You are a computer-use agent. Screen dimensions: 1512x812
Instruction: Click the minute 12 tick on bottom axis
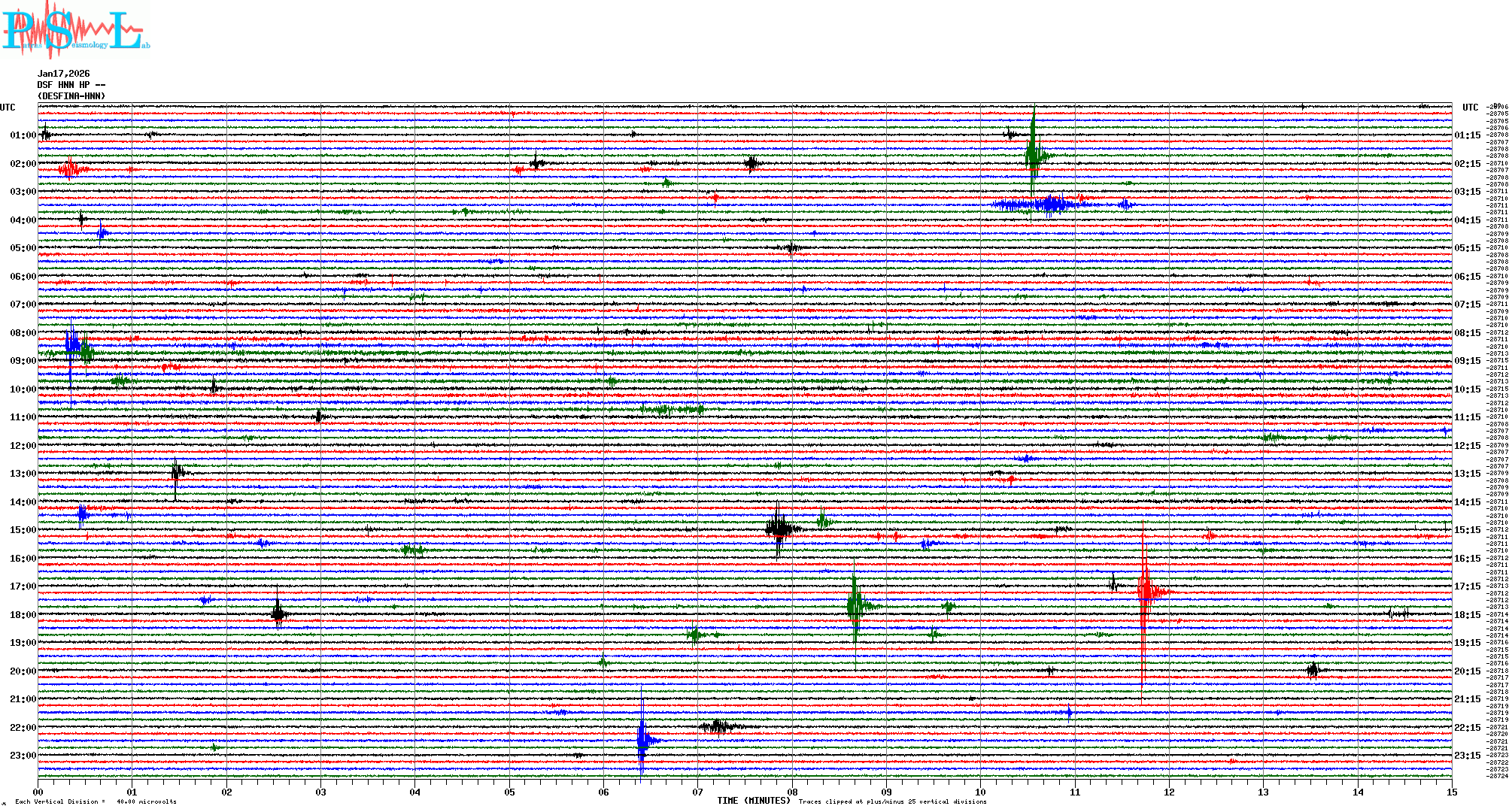tap(1169, 792)
